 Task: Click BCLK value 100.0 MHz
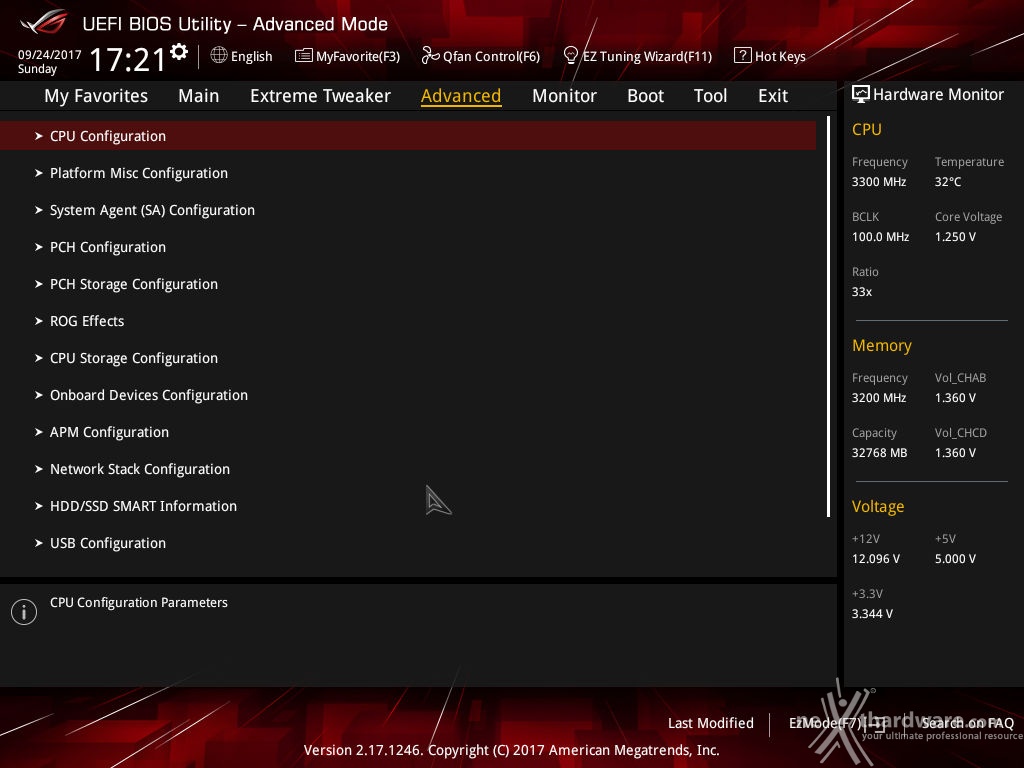click(x=880, y=236)
